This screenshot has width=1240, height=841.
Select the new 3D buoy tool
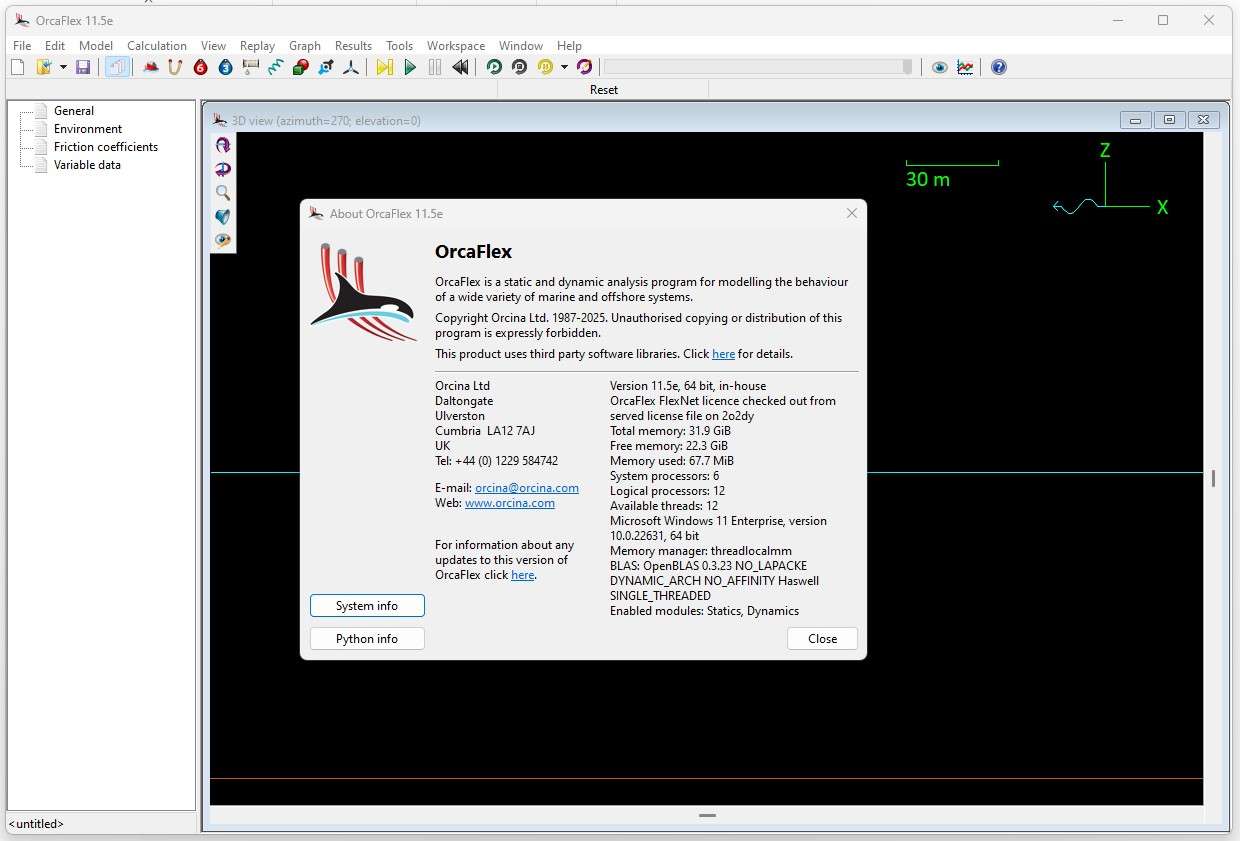tap(226, 67)
